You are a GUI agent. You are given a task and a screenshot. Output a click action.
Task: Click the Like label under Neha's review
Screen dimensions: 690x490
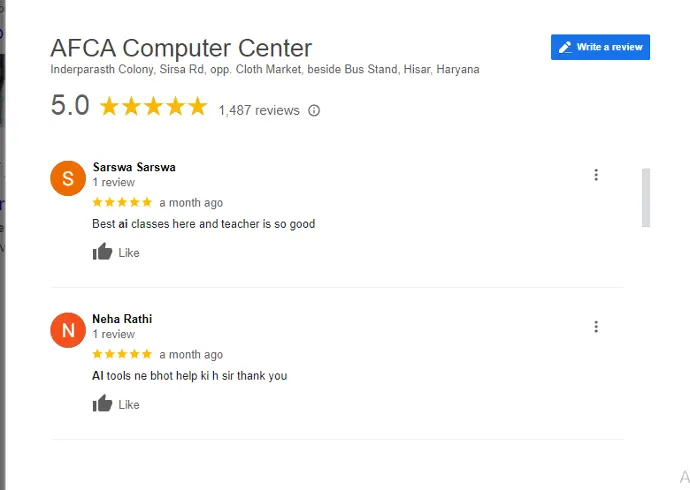pyautogui.click(x=129, y=405)
